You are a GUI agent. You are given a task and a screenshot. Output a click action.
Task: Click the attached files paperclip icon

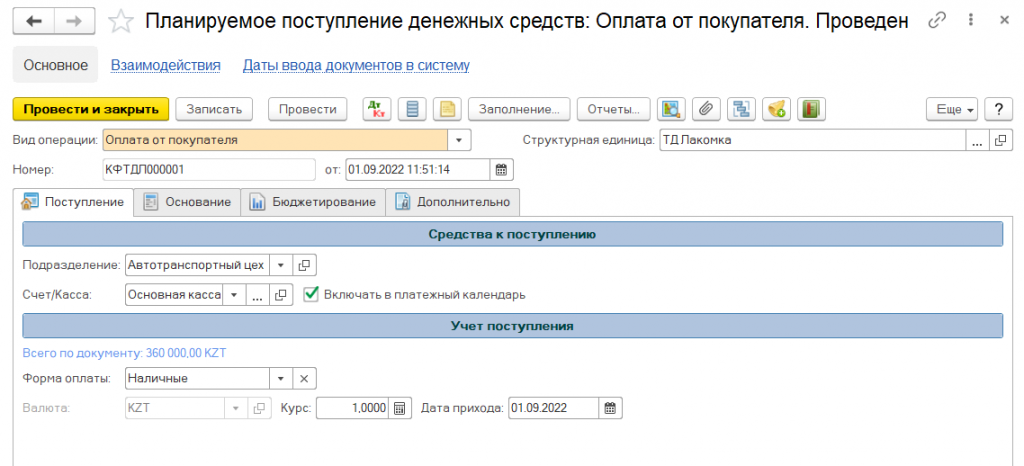point(706,109)
